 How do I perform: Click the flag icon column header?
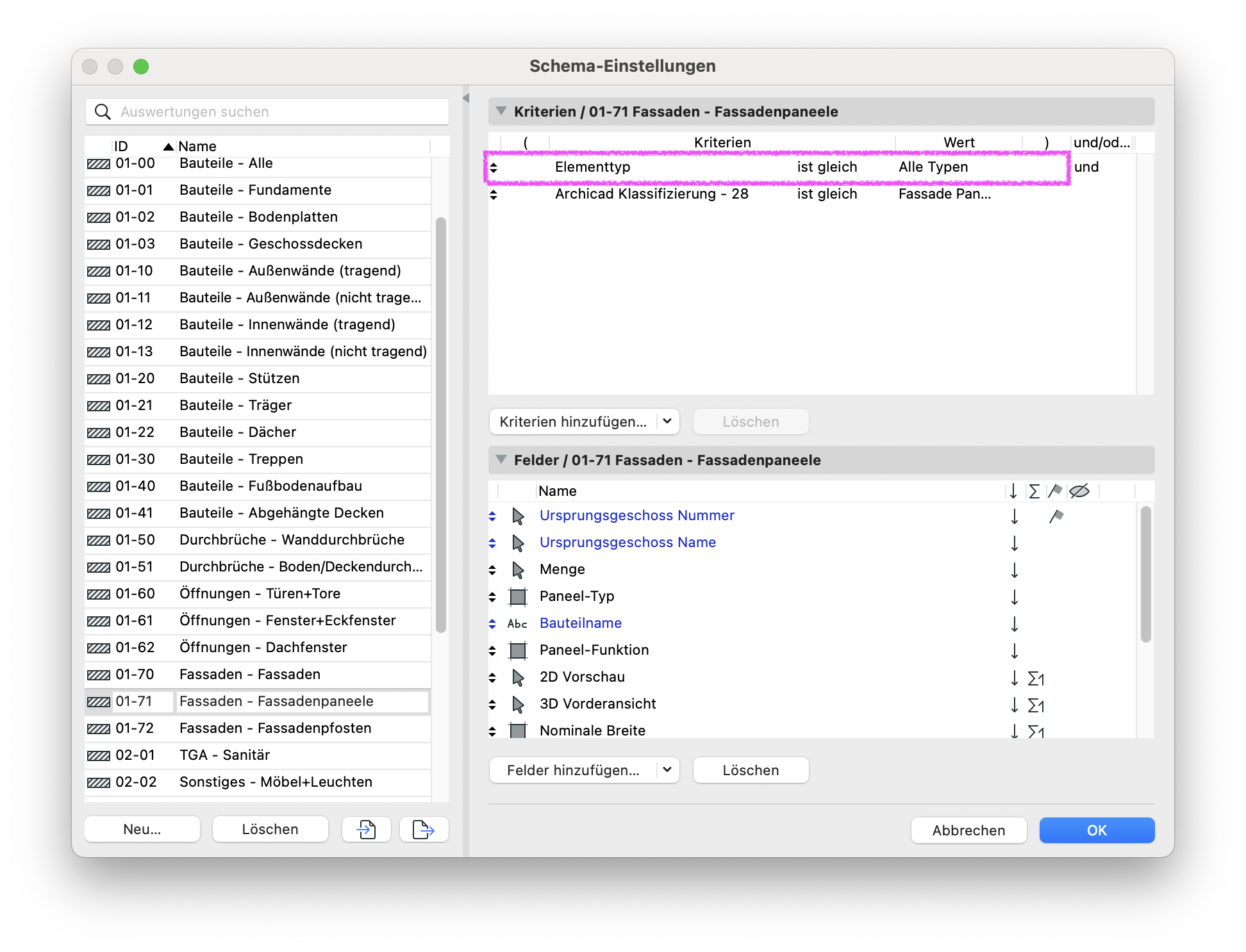tap(1055, 491)
